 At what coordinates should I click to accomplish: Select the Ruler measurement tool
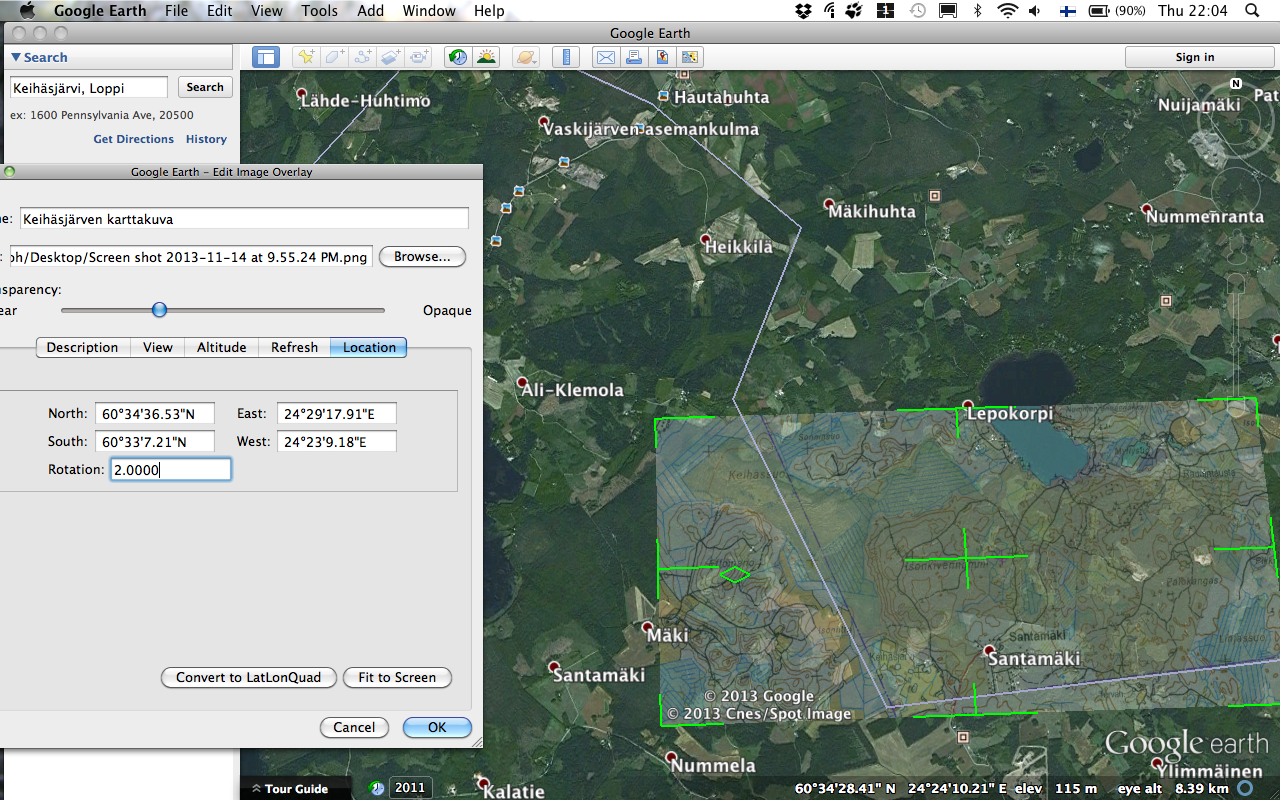point(566,57)
